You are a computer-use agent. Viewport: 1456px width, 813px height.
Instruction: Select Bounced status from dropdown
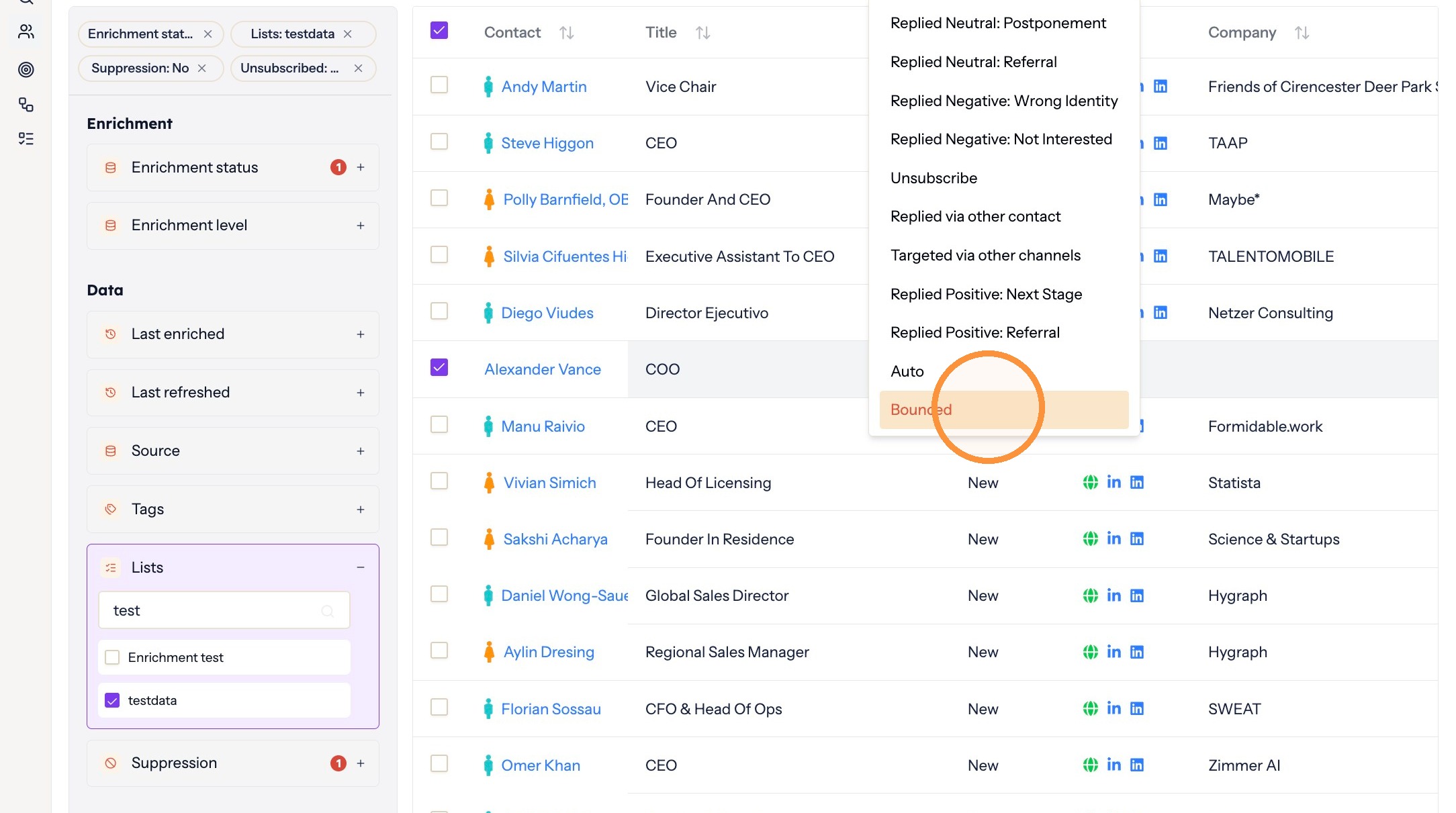(x=1004, y=410)
